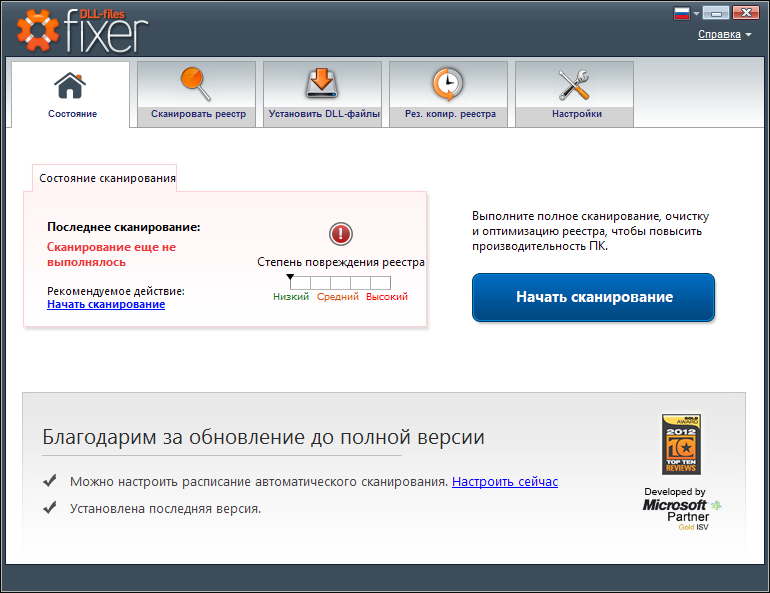Click the Средний level label
Image resolution: width=770 pixels, height=593 pixels.
click(337, 296)
